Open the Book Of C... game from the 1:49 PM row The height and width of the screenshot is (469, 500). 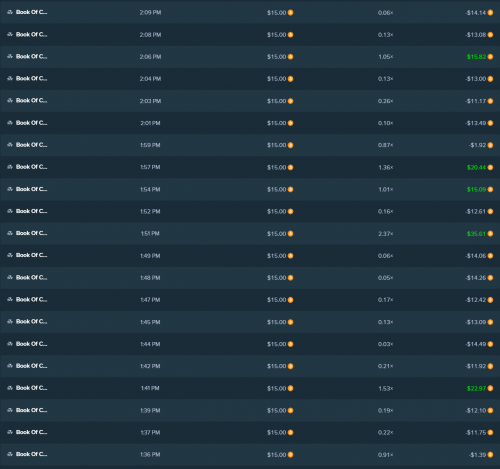pyautogui.click(x=31, y=255)
